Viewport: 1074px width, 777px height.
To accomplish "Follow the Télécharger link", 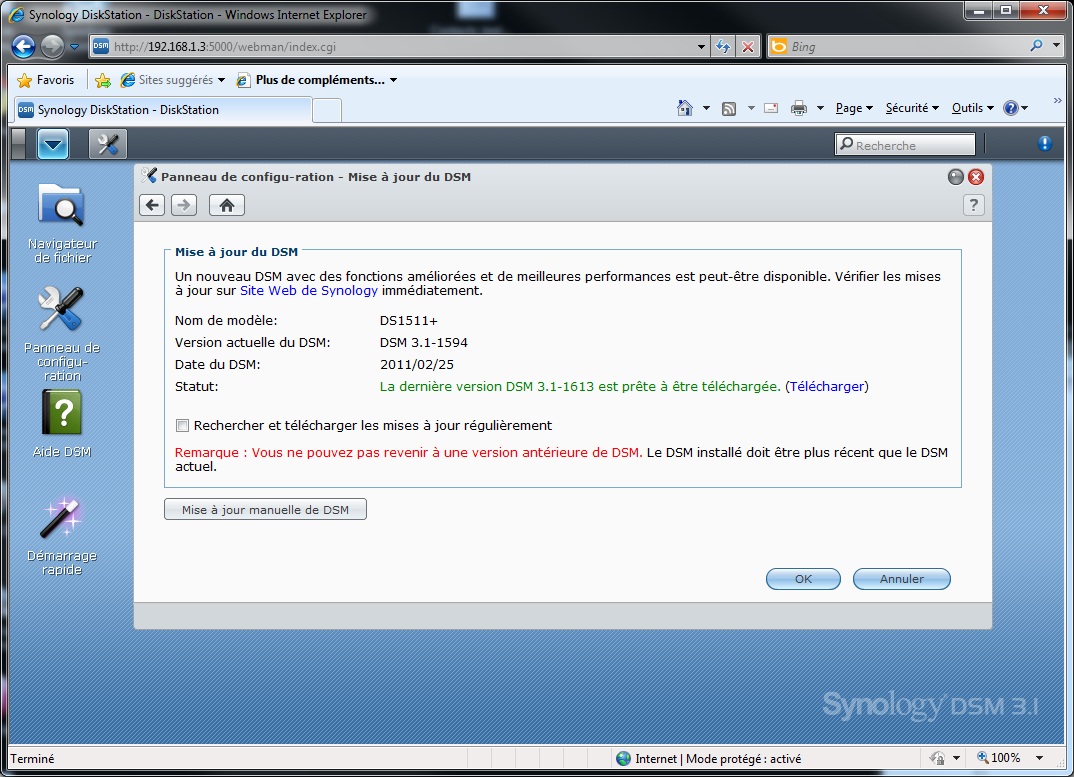I will pyautogui.click(x=827, y=386).
